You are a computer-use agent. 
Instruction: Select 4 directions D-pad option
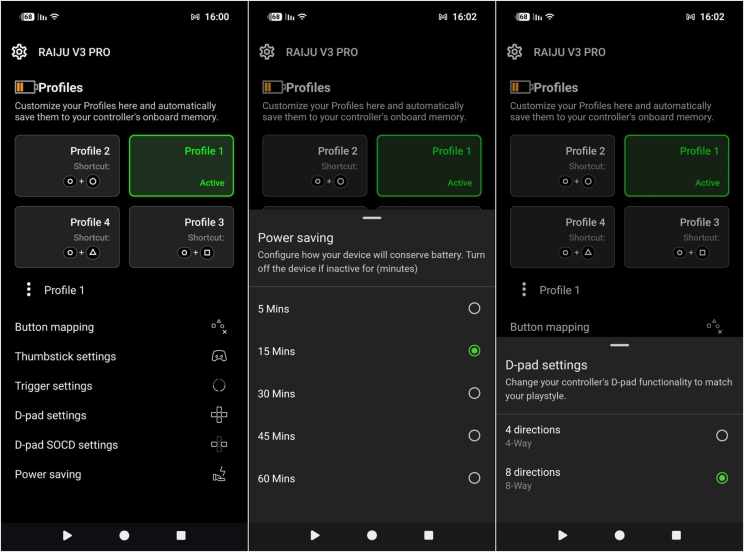click(620, 436)
